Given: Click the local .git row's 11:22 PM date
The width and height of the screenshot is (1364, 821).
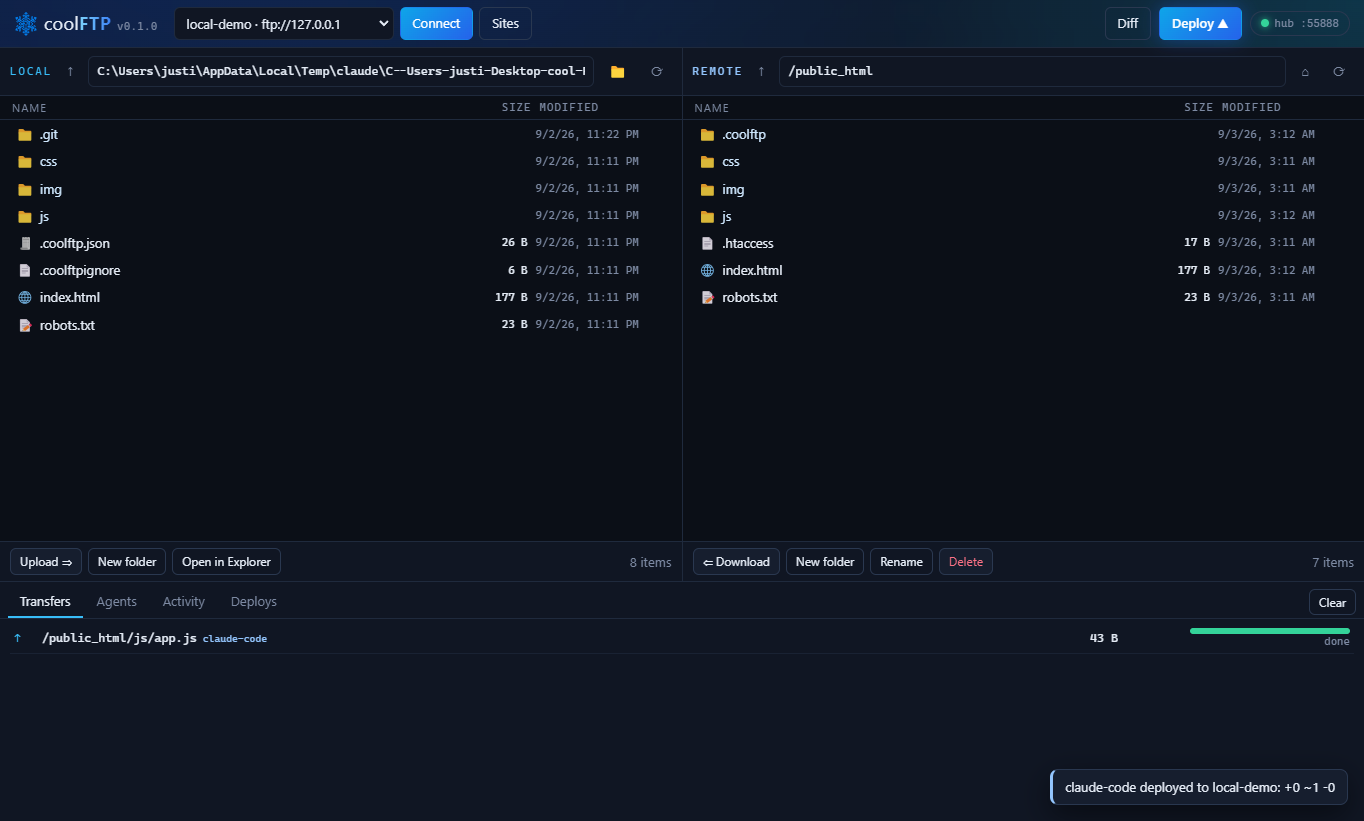Looking at the screenshot, I should (x=587, y=134).
